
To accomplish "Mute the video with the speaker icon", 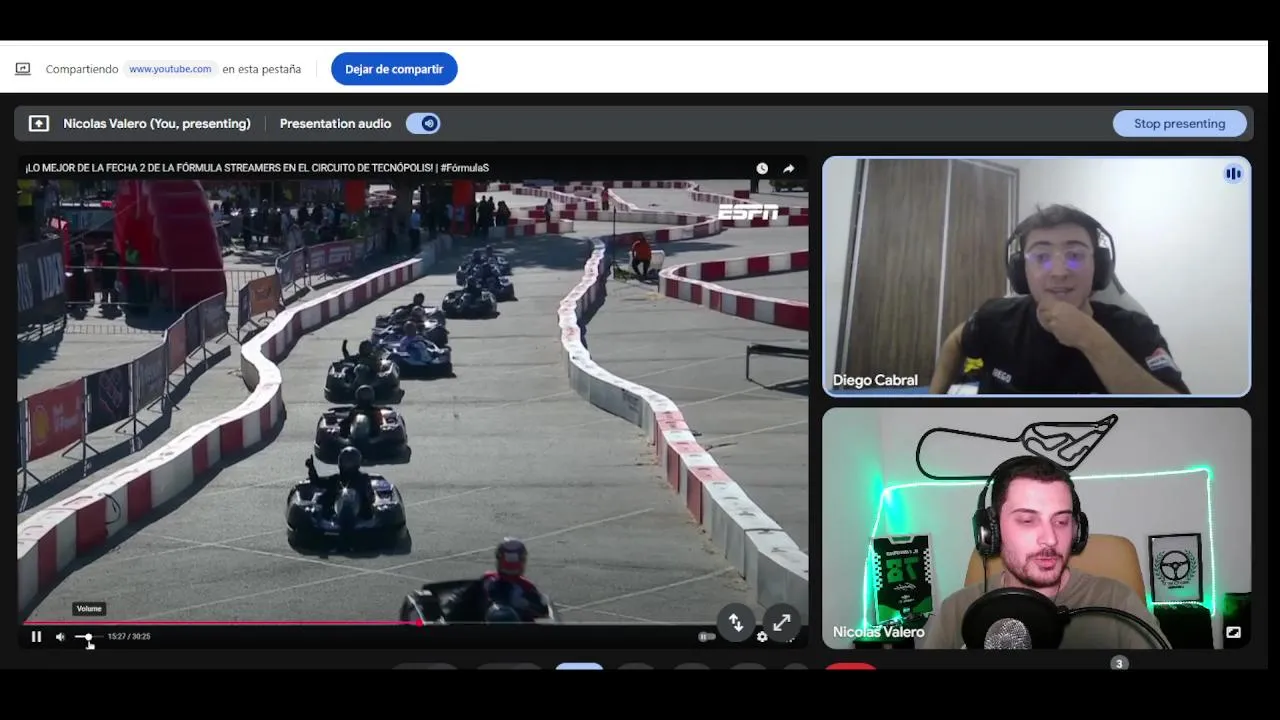I will coord(60,637).
